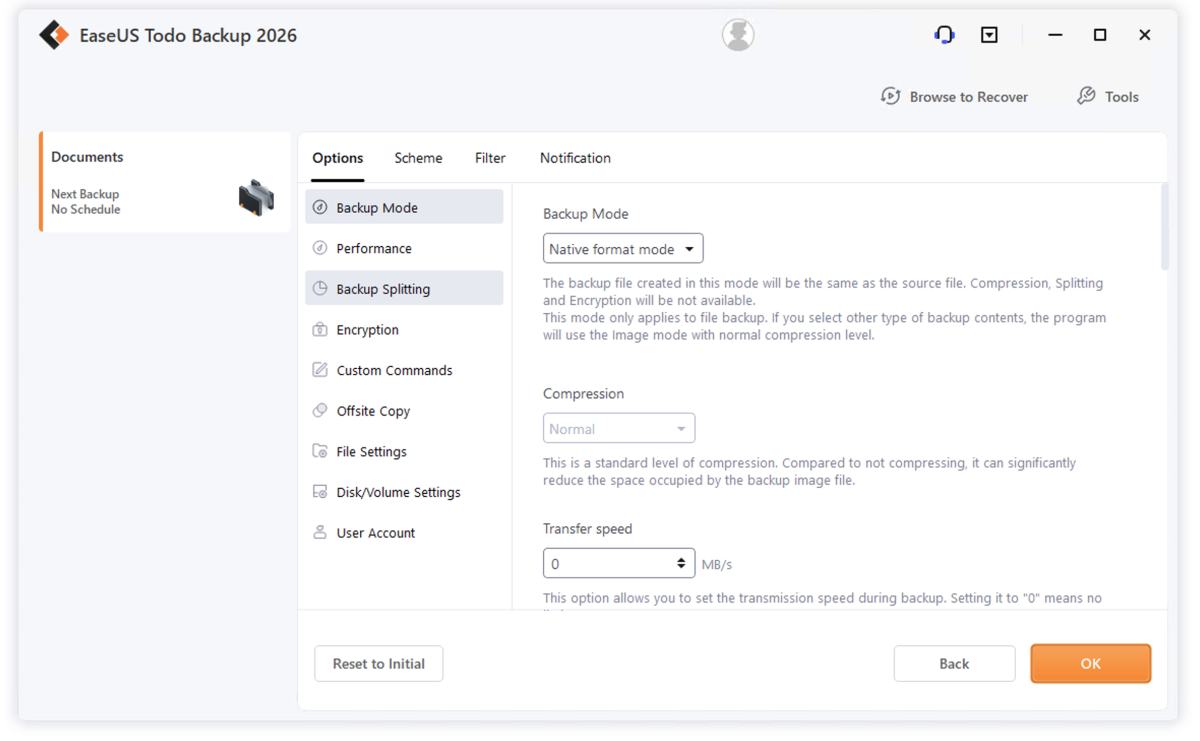Click the 'No Schedule' text
Viewport: 1200px width, 741px height.
click(86, 210)
